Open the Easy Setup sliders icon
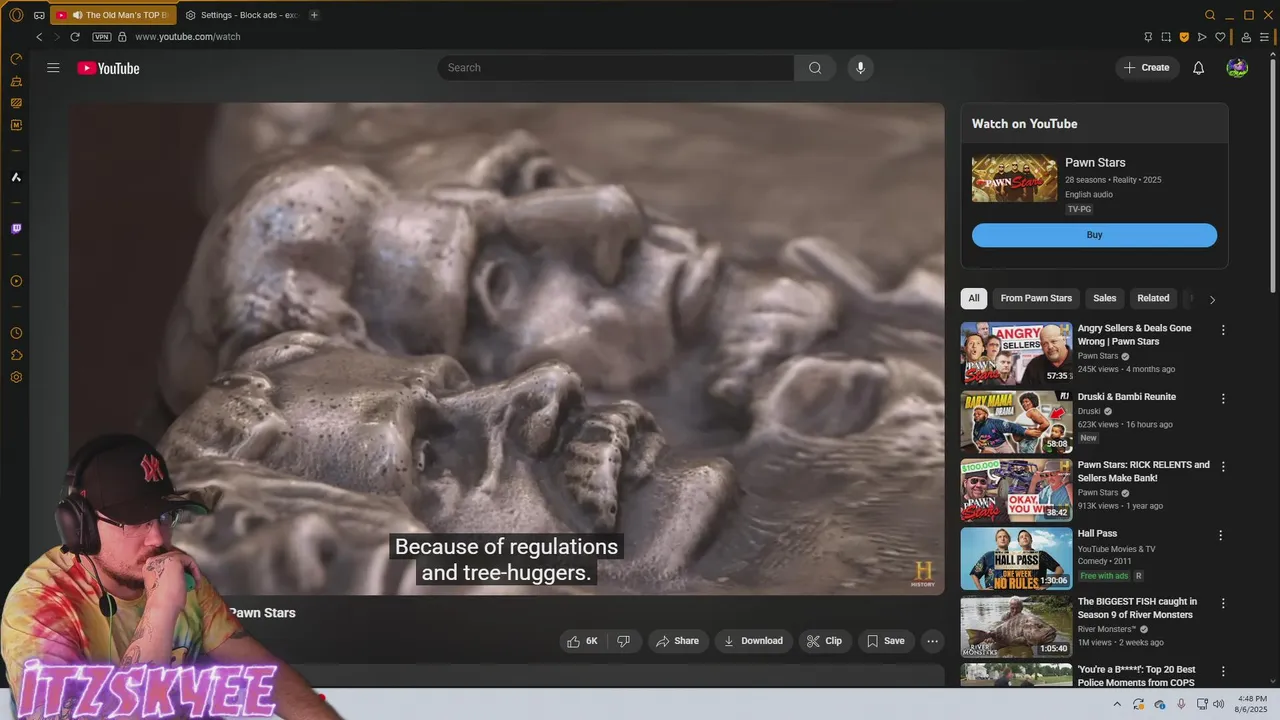 click(x=1264, y=37)
